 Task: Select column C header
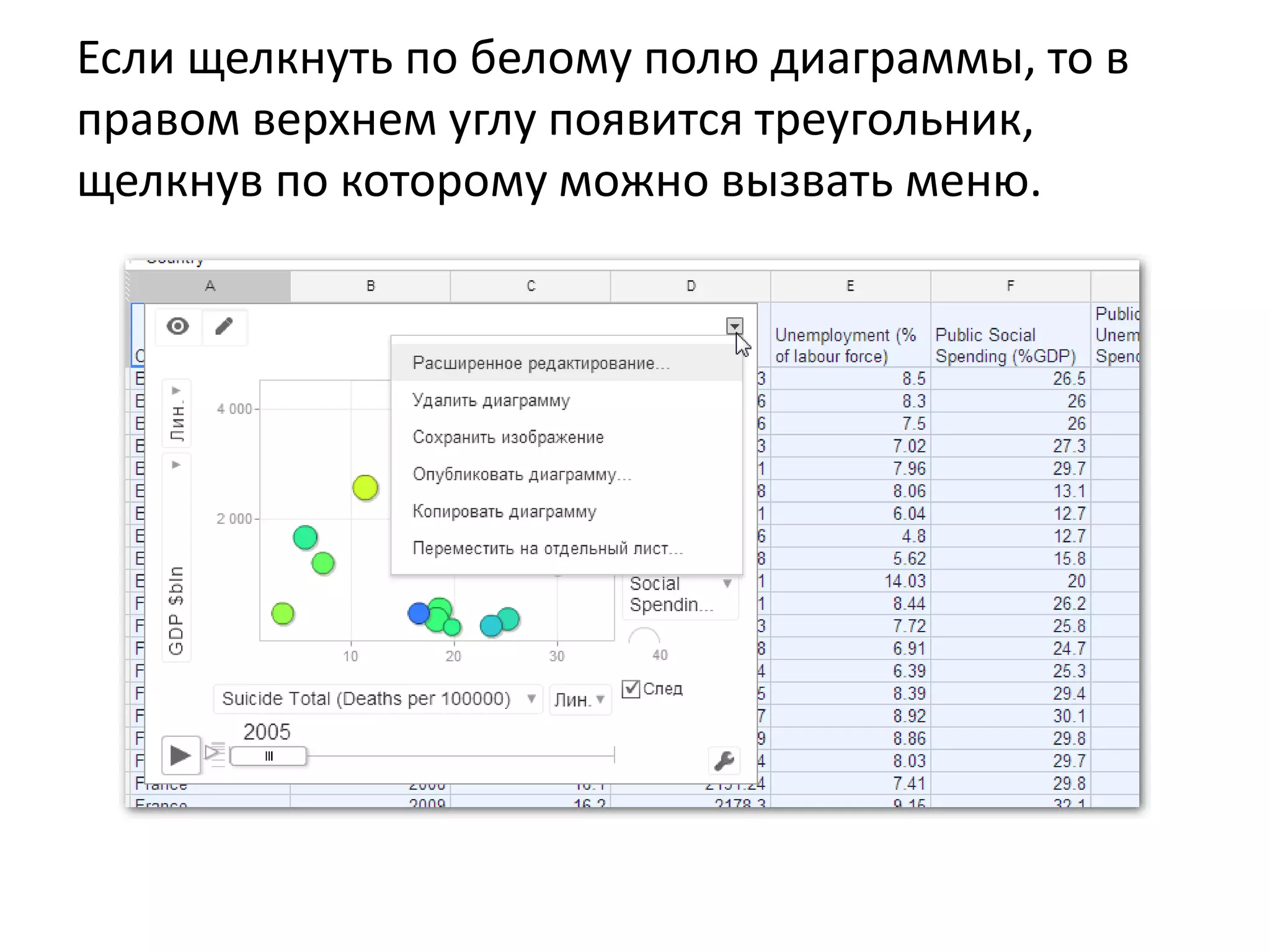(x=531, y=286)
